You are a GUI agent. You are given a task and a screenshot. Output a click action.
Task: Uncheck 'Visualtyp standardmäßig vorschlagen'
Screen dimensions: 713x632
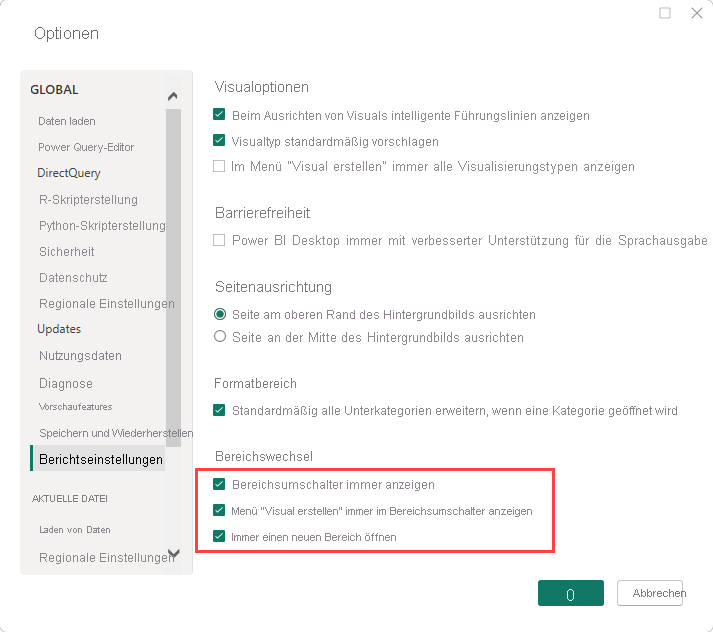pyautogui.click(x=219, y=140)
